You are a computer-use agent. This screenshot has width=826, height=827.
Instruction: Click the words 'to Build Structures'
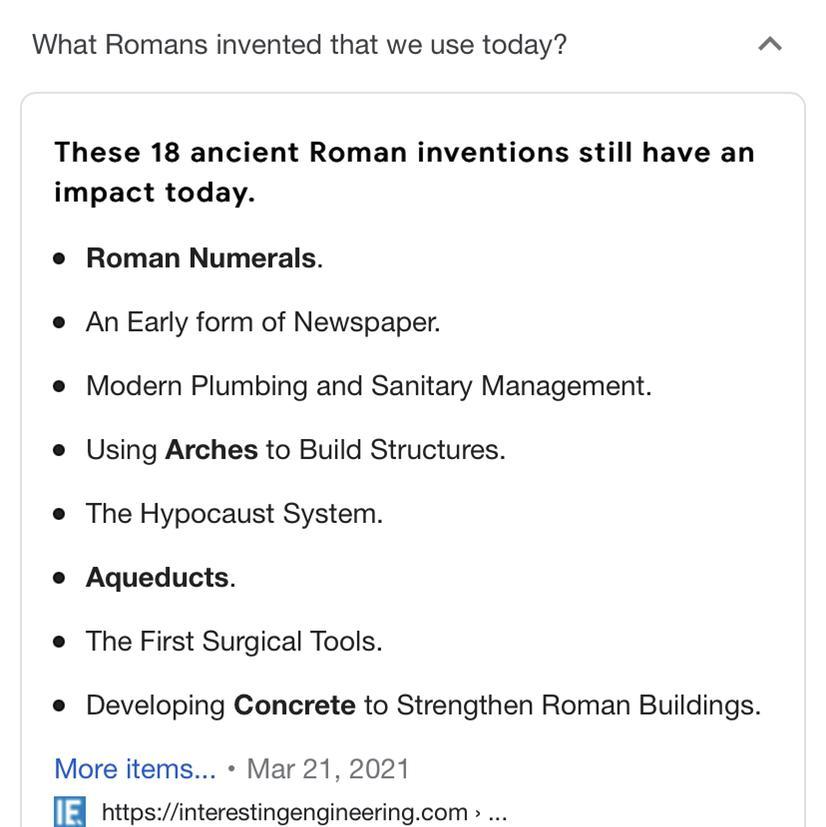(x=386, y=450)
